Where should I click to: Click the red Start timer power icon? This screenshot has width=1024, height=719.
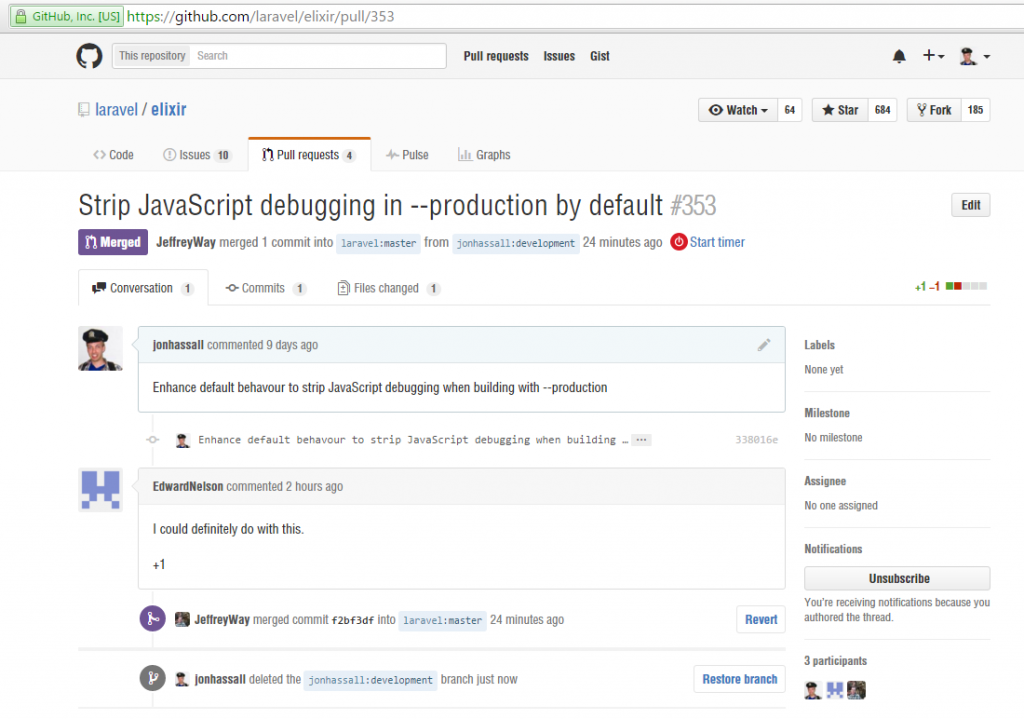(x=679, y=242)
